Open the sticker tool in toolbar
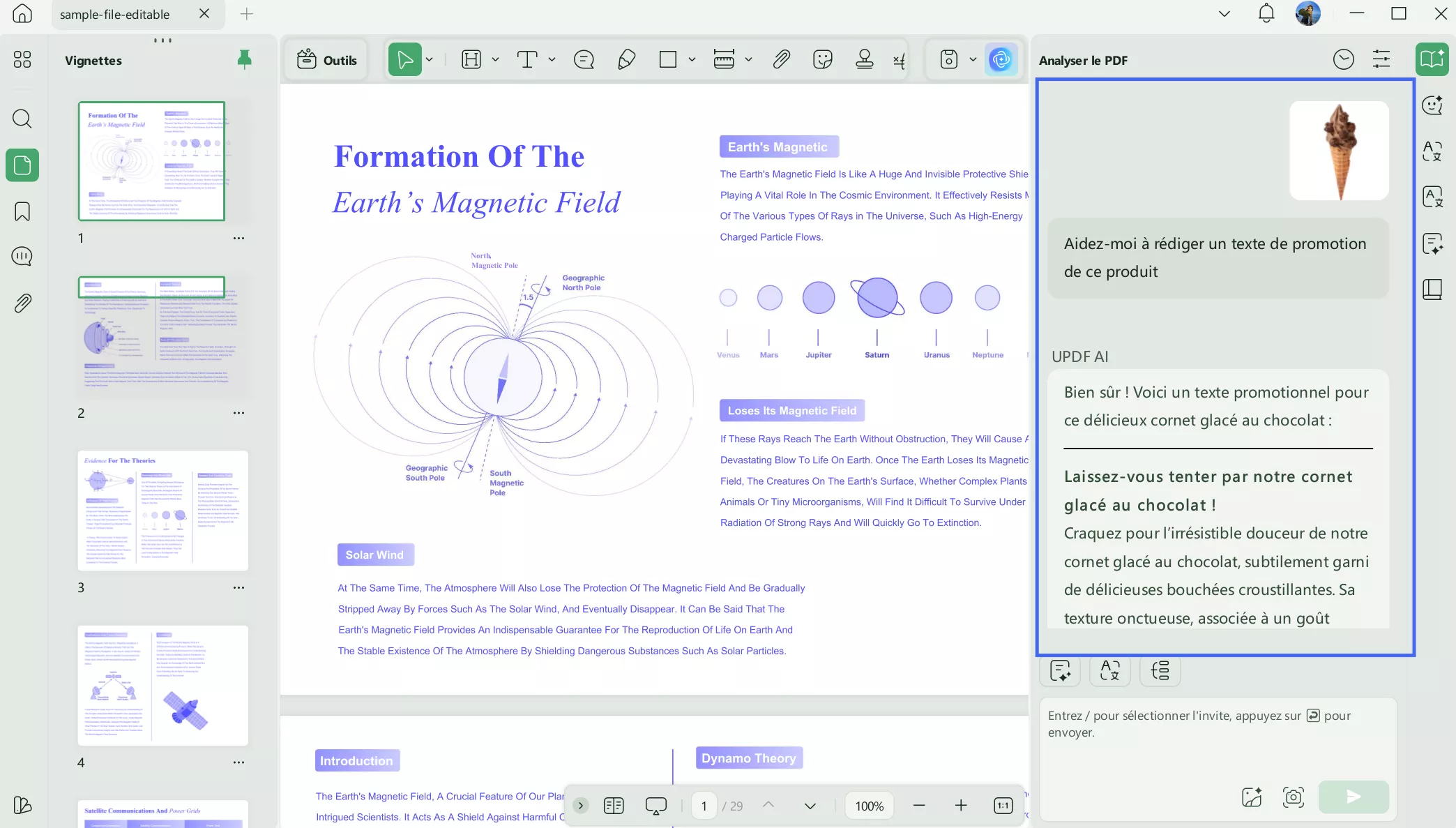Image resolution: width=1456 pixels, height=828 pixels. (x=823, y=60)
